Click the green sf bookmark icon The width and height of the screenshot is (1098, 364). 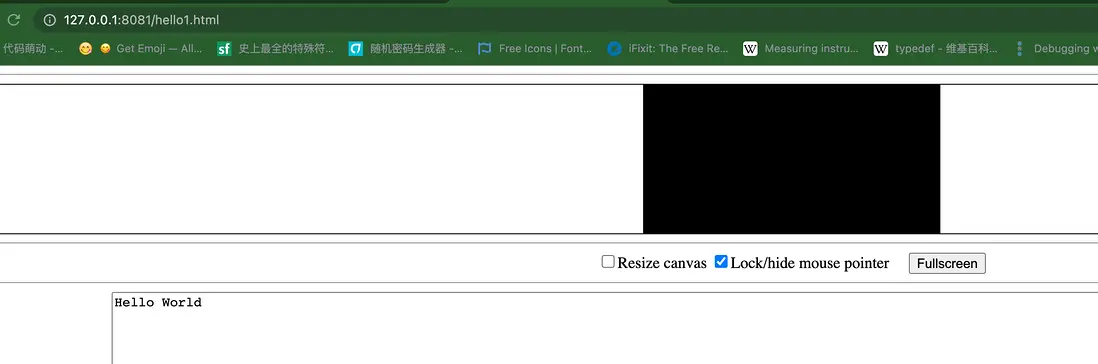click(224, 49)
